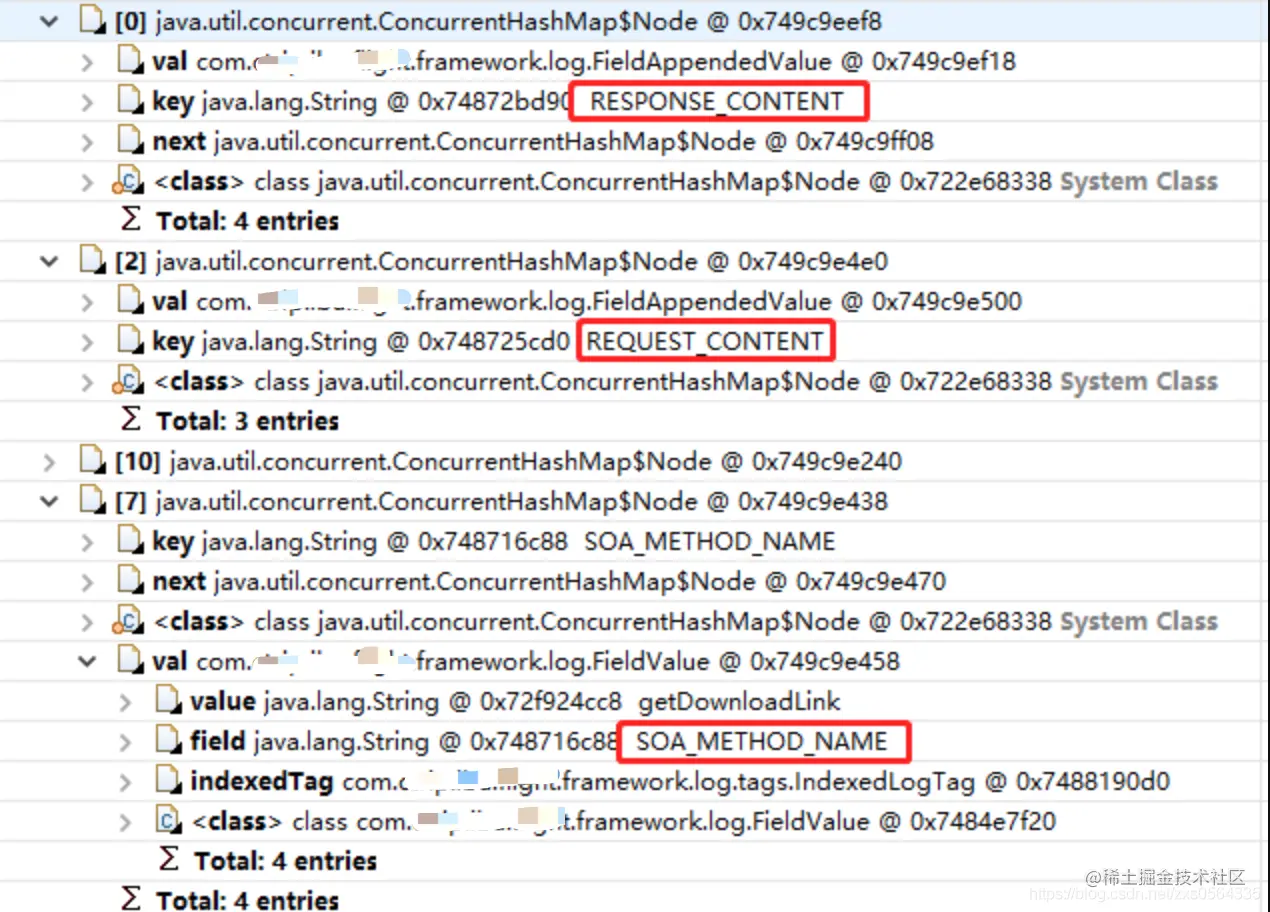Click file icon of val @ 0x749c9ef18

130,61
